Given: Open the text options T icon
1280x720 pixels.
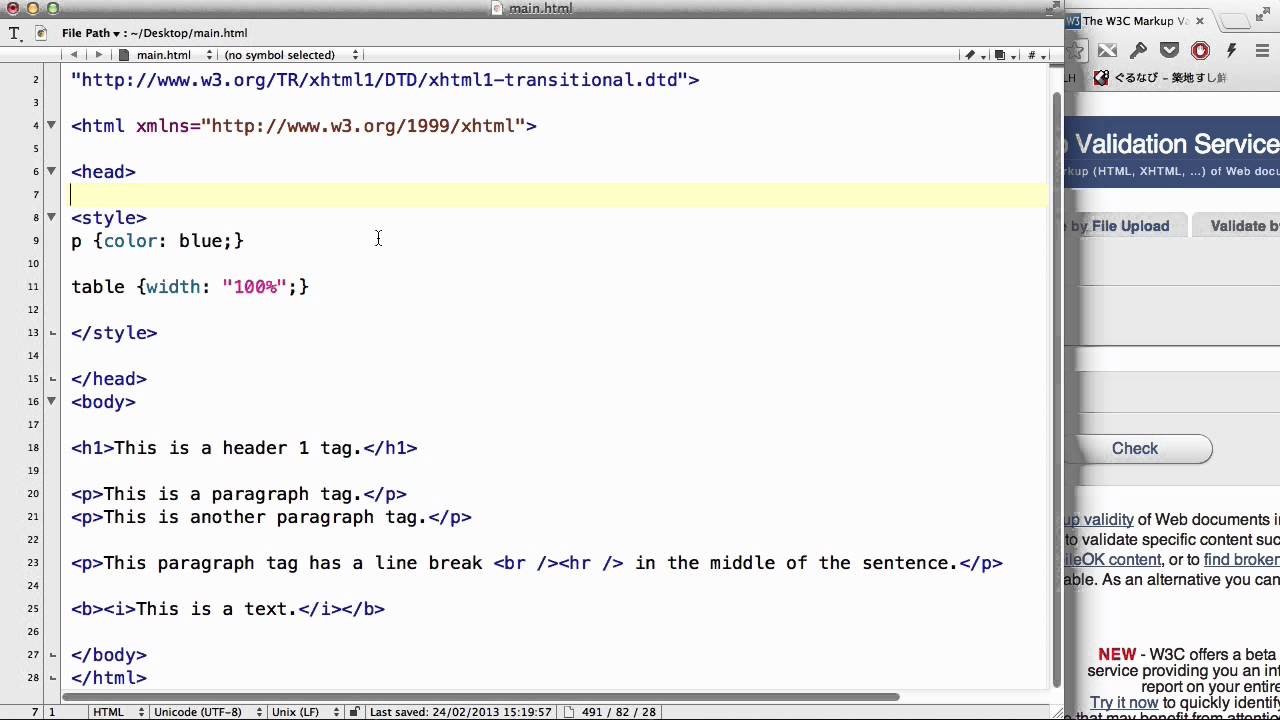Looking at the screenshot, I should pyautogui.click(x=14, y=33).
